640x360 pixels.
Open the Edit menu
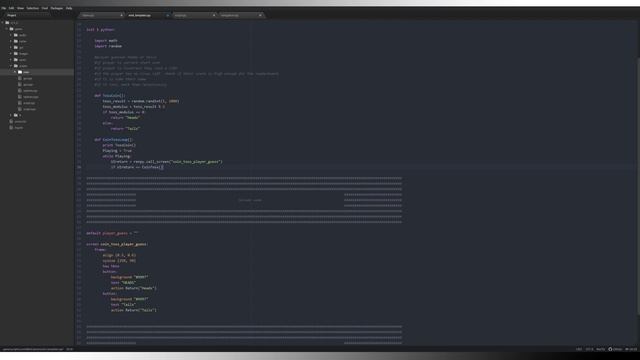(x=11, y=8)
